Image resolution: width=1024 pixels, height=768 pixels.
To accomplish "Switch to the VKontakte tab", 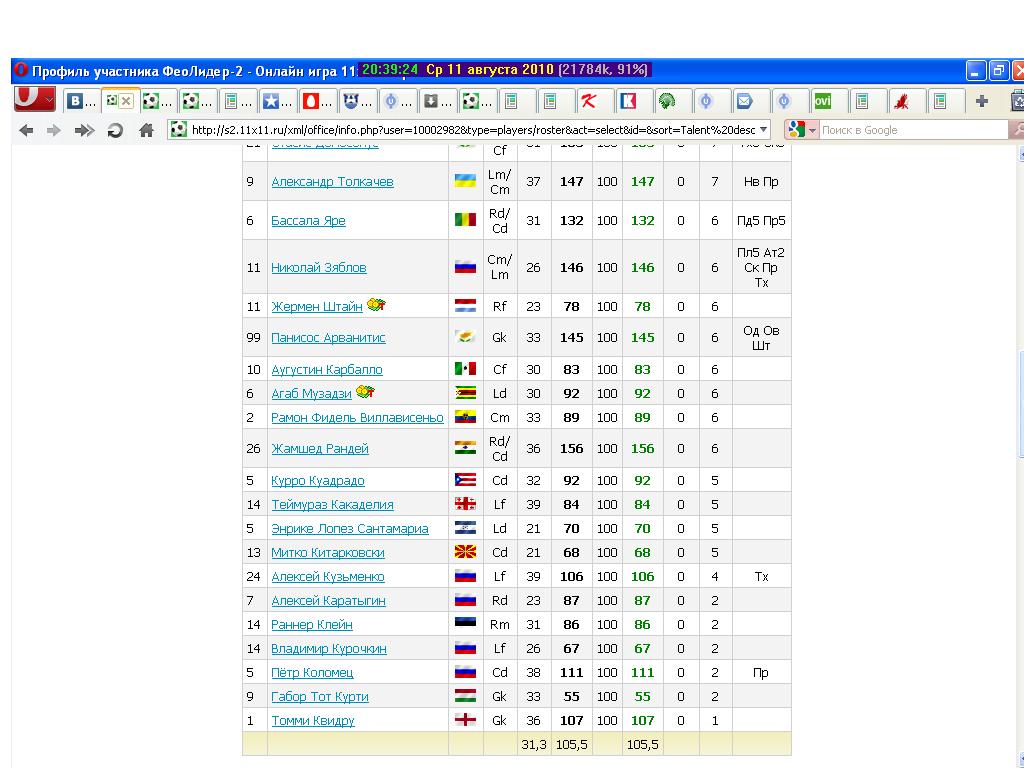I will coord(79,101).
